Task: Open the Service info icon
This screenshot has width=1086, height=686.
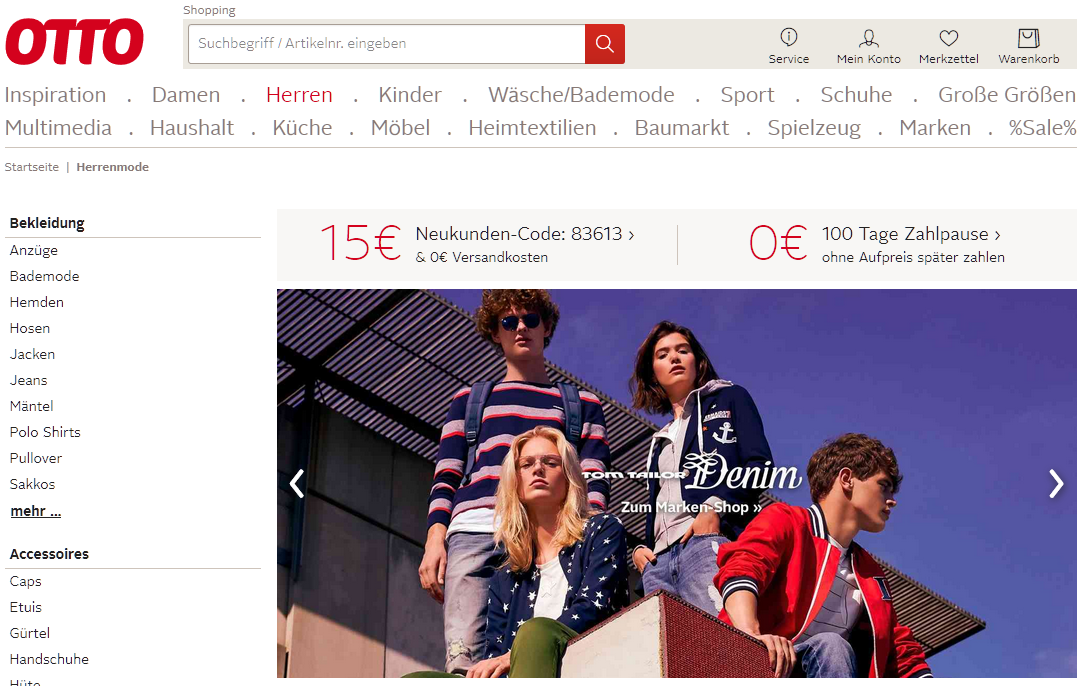Action: click(788, 46)
